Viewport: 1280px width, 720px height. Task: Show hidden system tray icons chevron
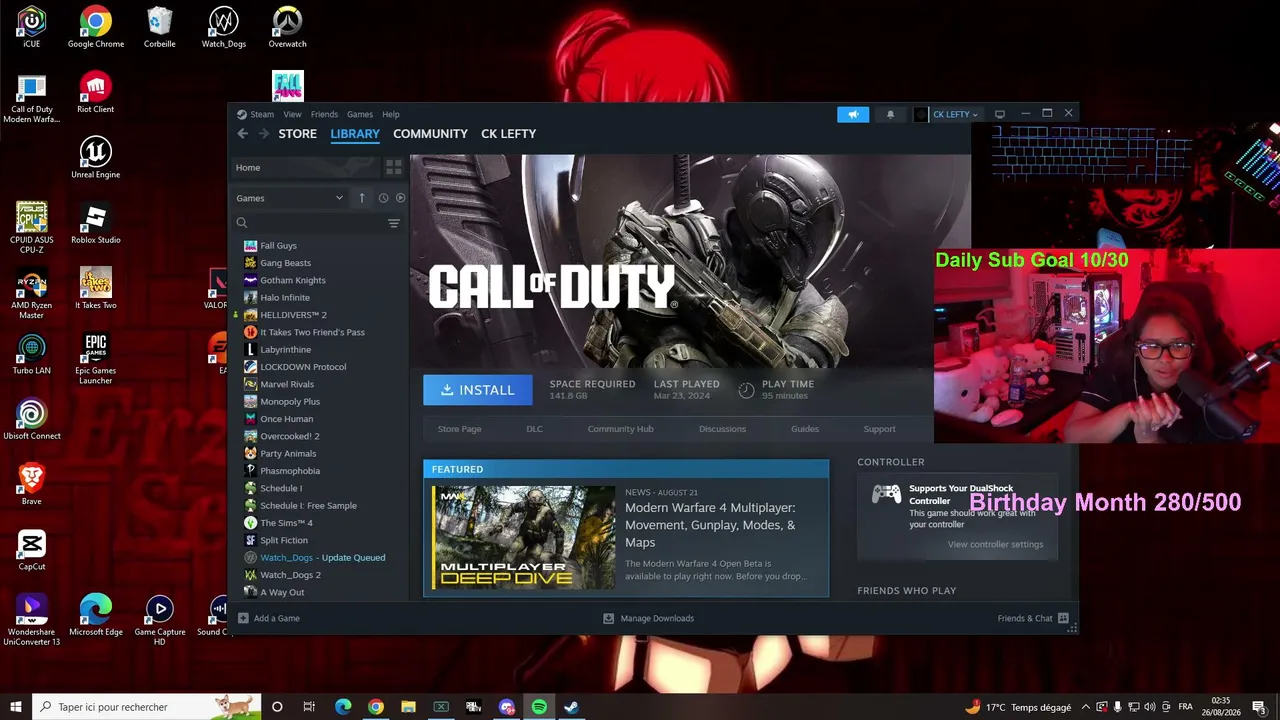tap(1085, 707)
